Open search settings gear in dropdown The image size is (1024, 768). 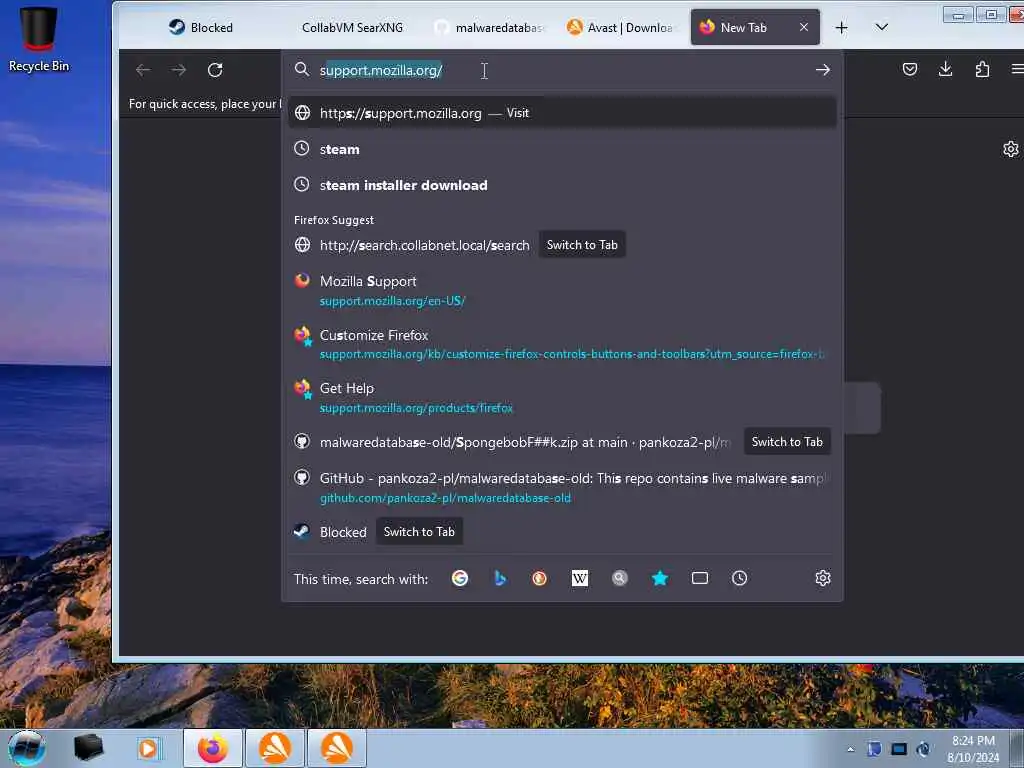823,578
